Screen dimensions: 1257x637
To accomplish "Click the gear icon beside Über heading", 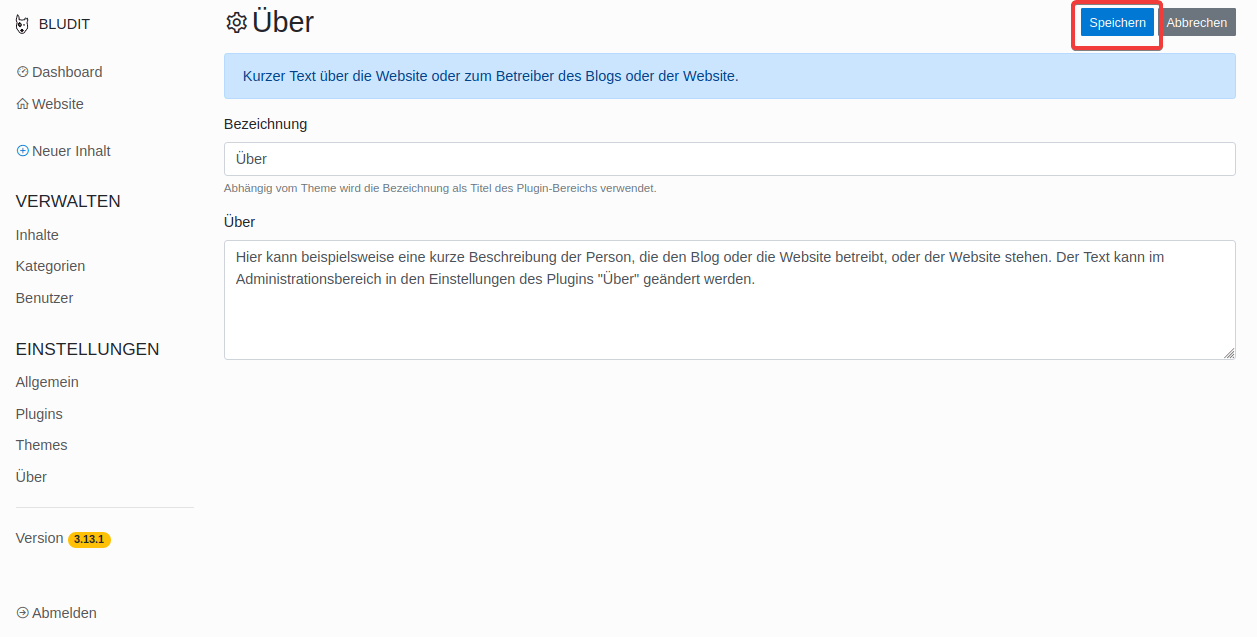I will pyautogui.click(x=236, y=23).
